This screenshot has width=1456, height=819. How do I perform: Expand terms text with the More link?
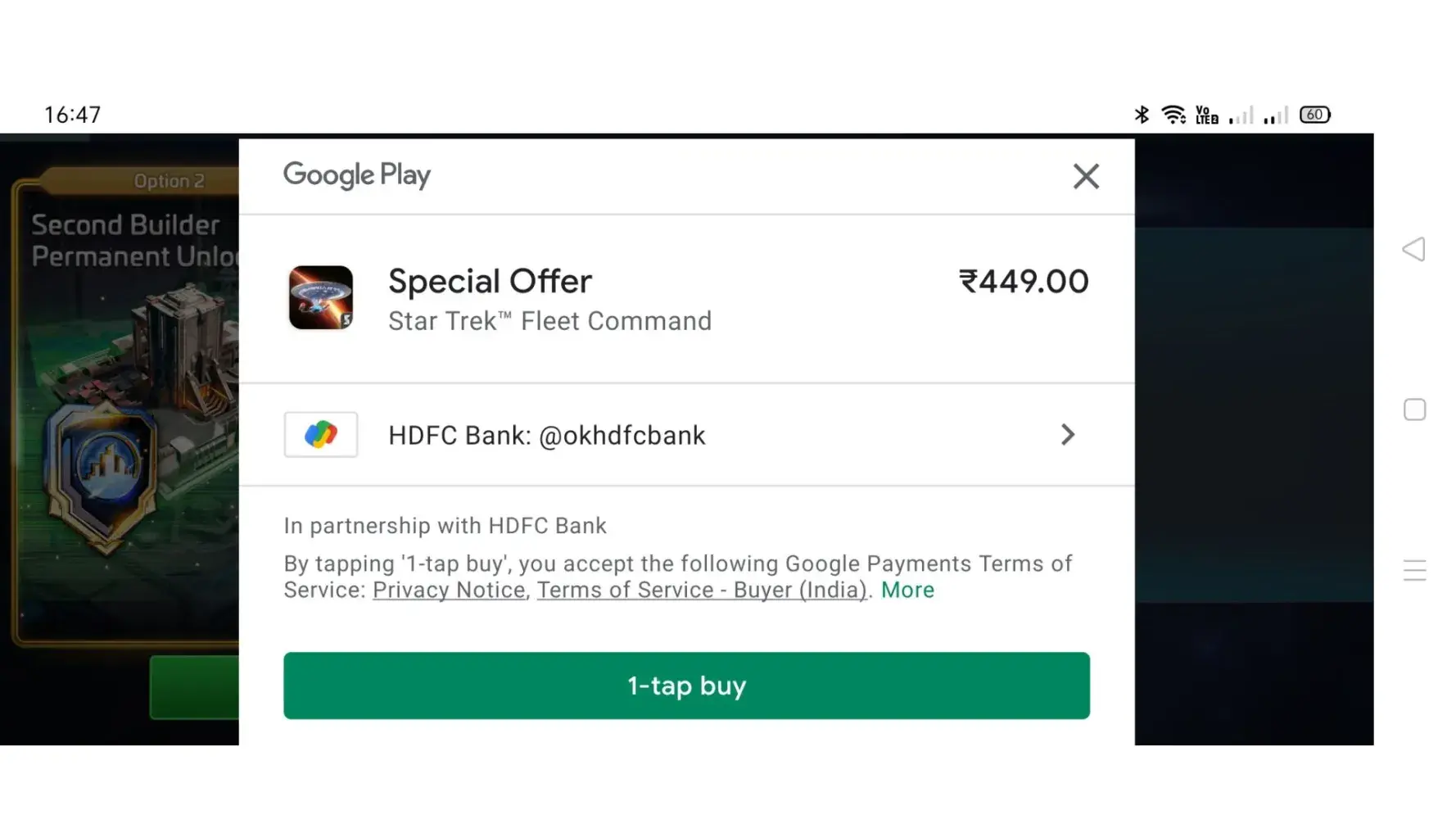[907, 590]
